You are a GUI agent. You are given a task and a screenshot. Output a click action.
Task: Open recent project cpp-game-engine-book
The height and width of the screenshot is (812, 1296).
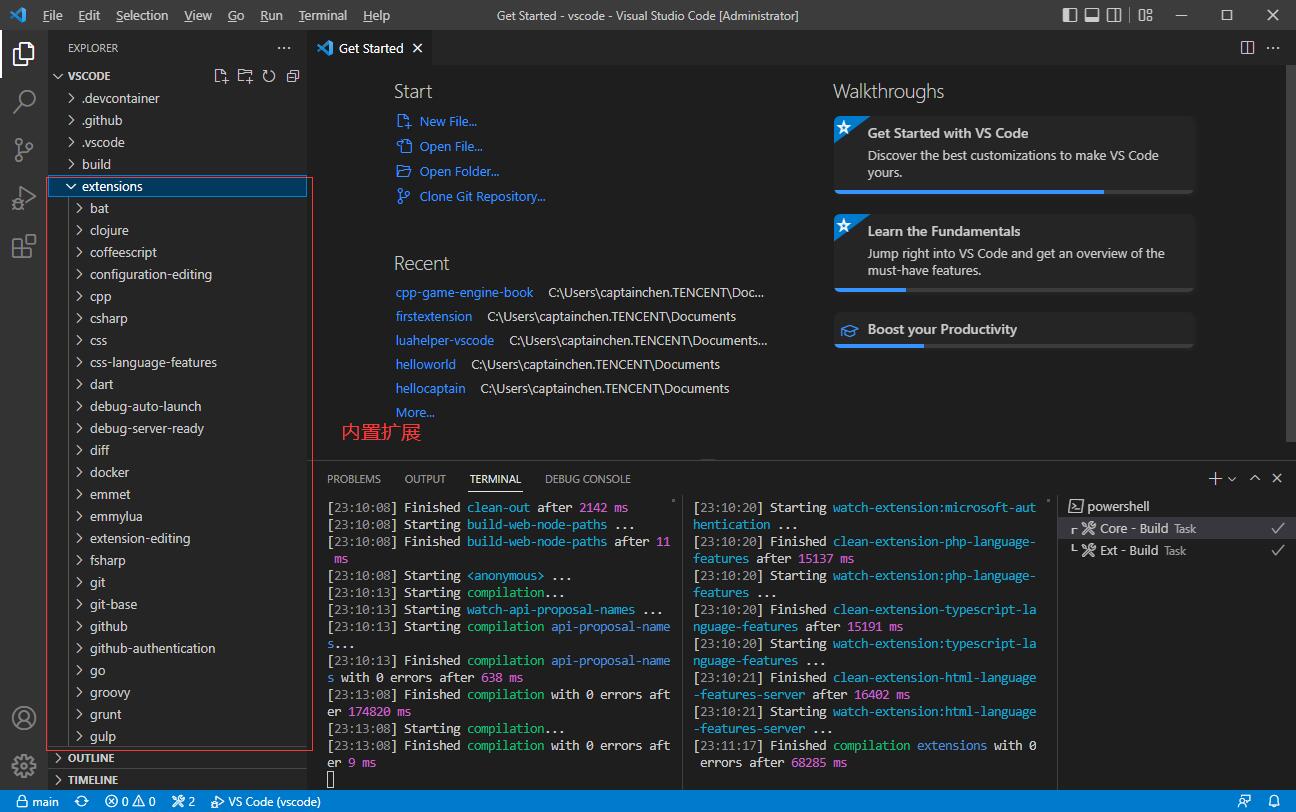465,292
